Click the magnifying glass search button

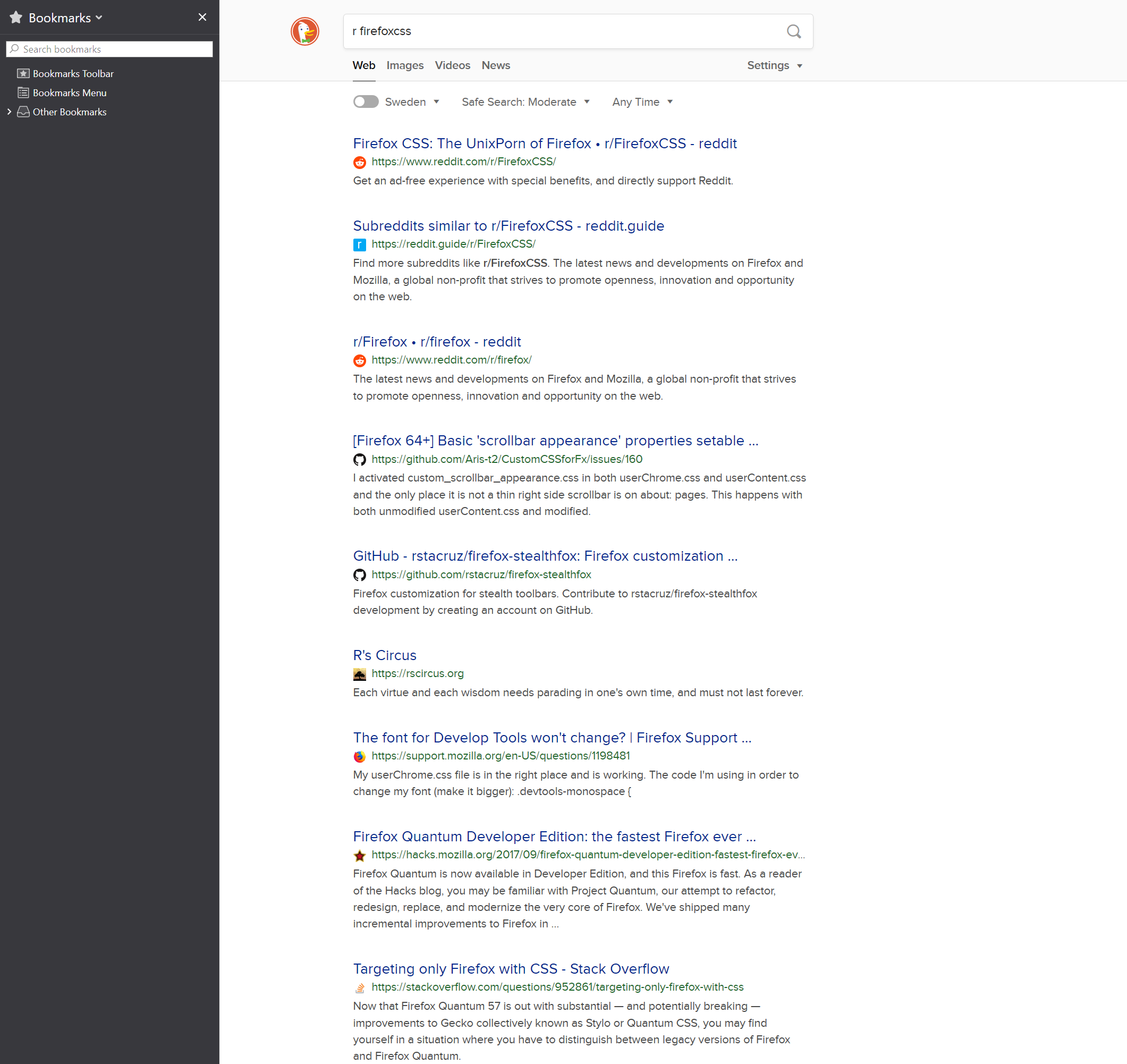(794, 31)
